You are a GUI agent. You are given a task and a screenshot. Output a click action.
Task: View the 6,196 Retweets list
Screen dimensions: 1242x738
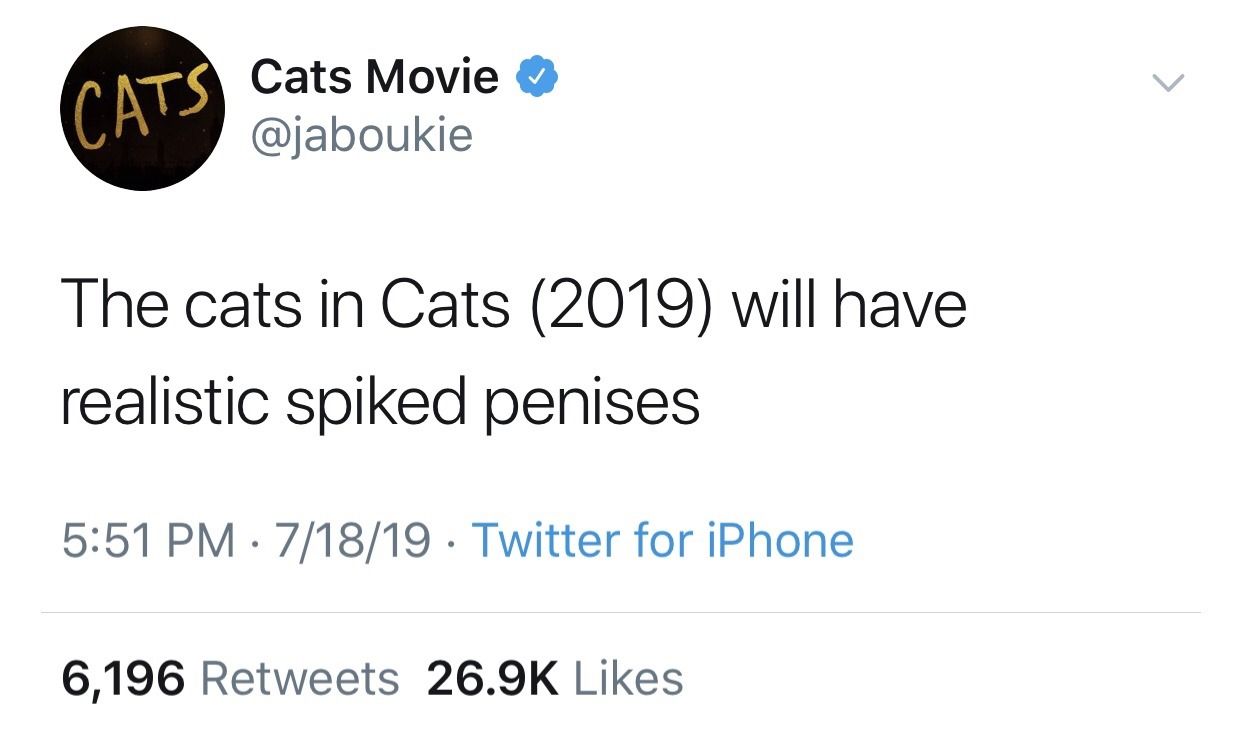pos(230,679)
